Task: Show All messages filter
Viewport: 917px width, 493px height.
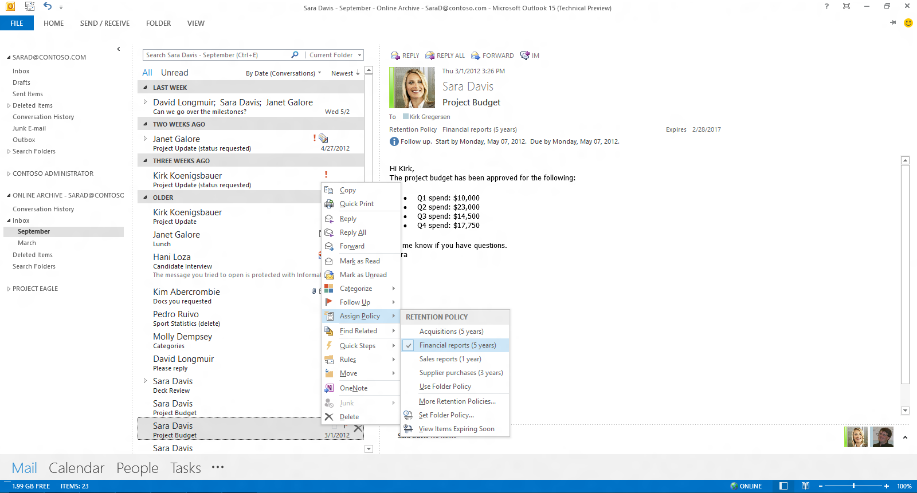Action: (x=147, y=73)
